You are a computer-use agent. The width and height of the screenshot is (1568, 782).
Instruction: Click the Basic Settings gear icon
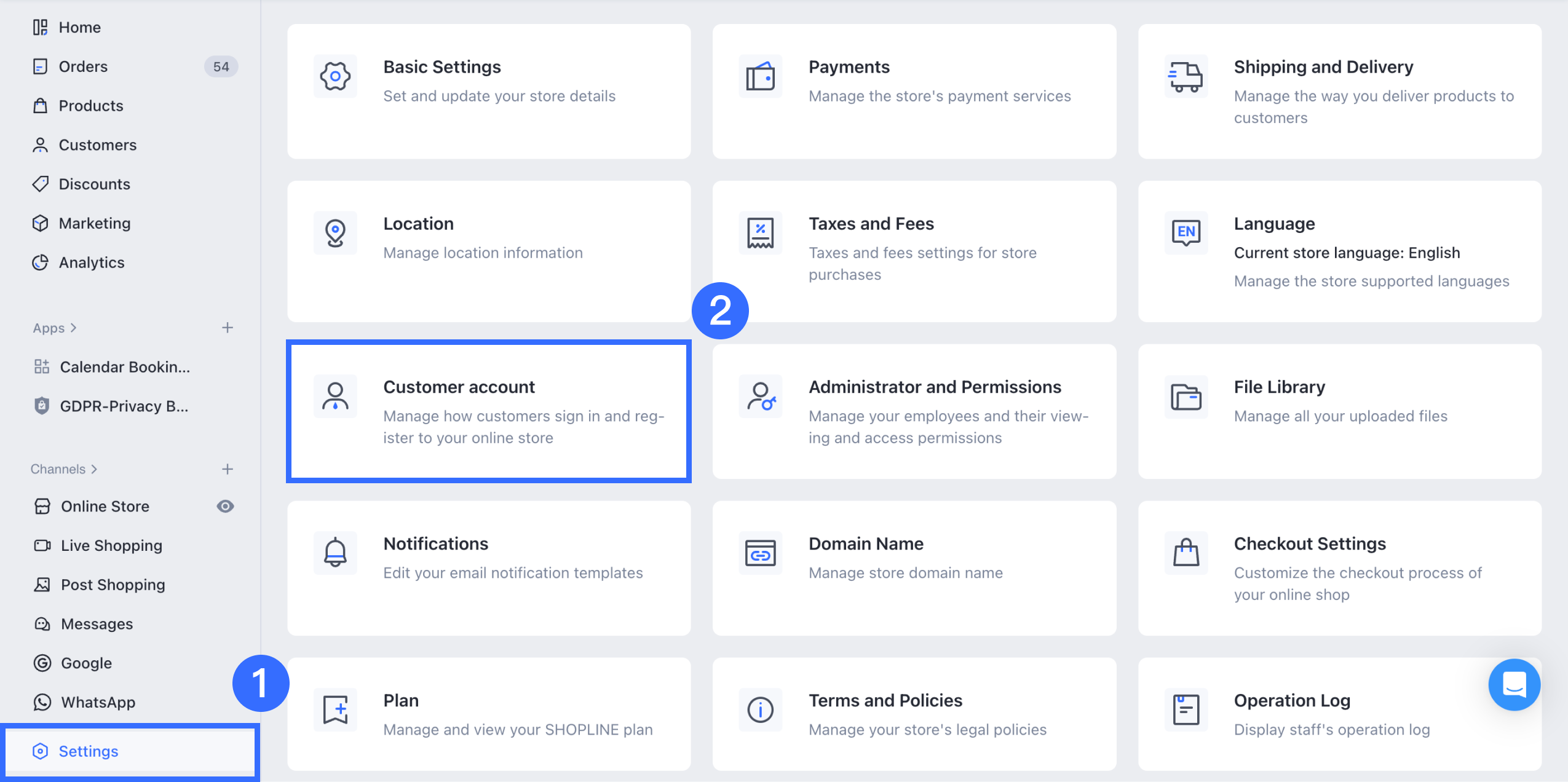(335, 76)
